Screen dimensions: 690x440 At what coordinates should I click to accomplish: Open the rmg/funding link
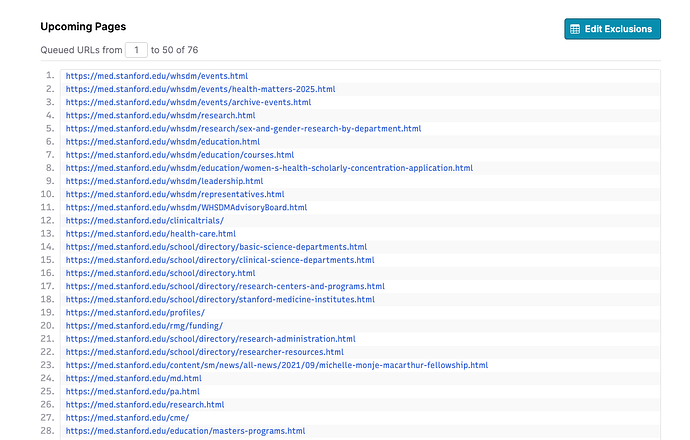144,325
